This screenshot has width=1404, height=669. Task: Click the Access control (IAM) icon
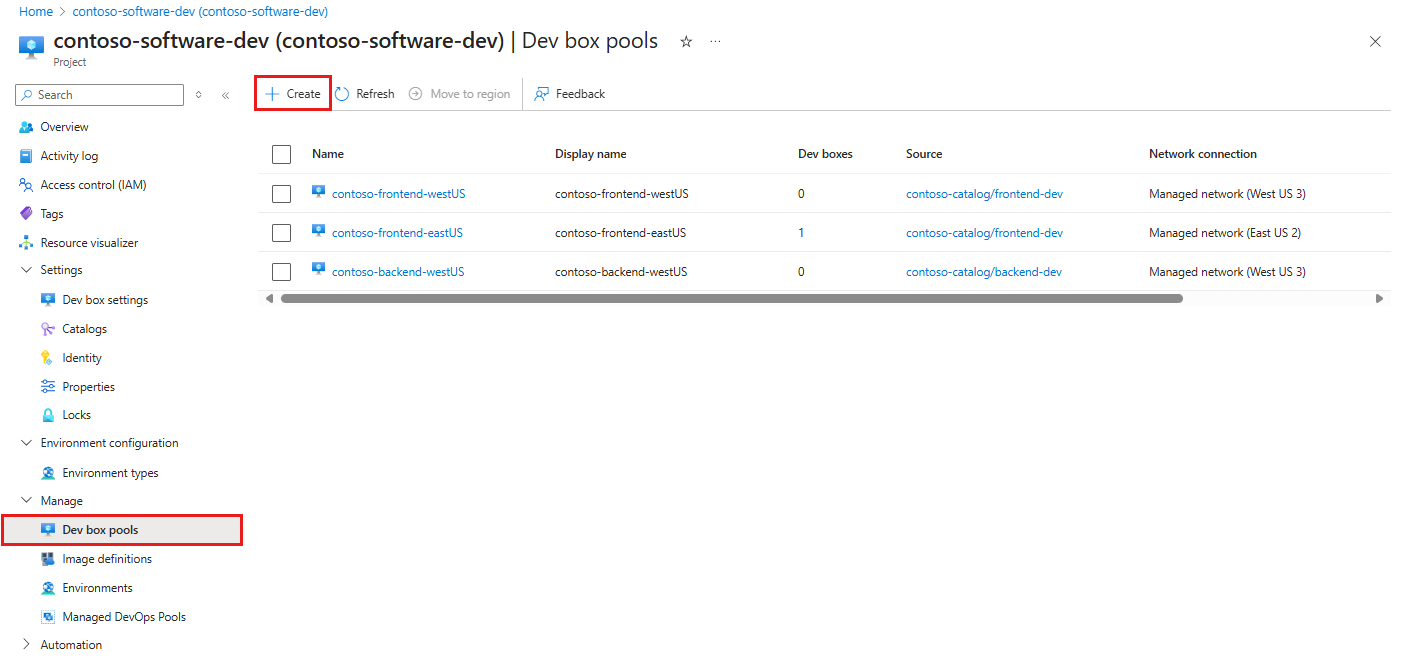[25, 184]
